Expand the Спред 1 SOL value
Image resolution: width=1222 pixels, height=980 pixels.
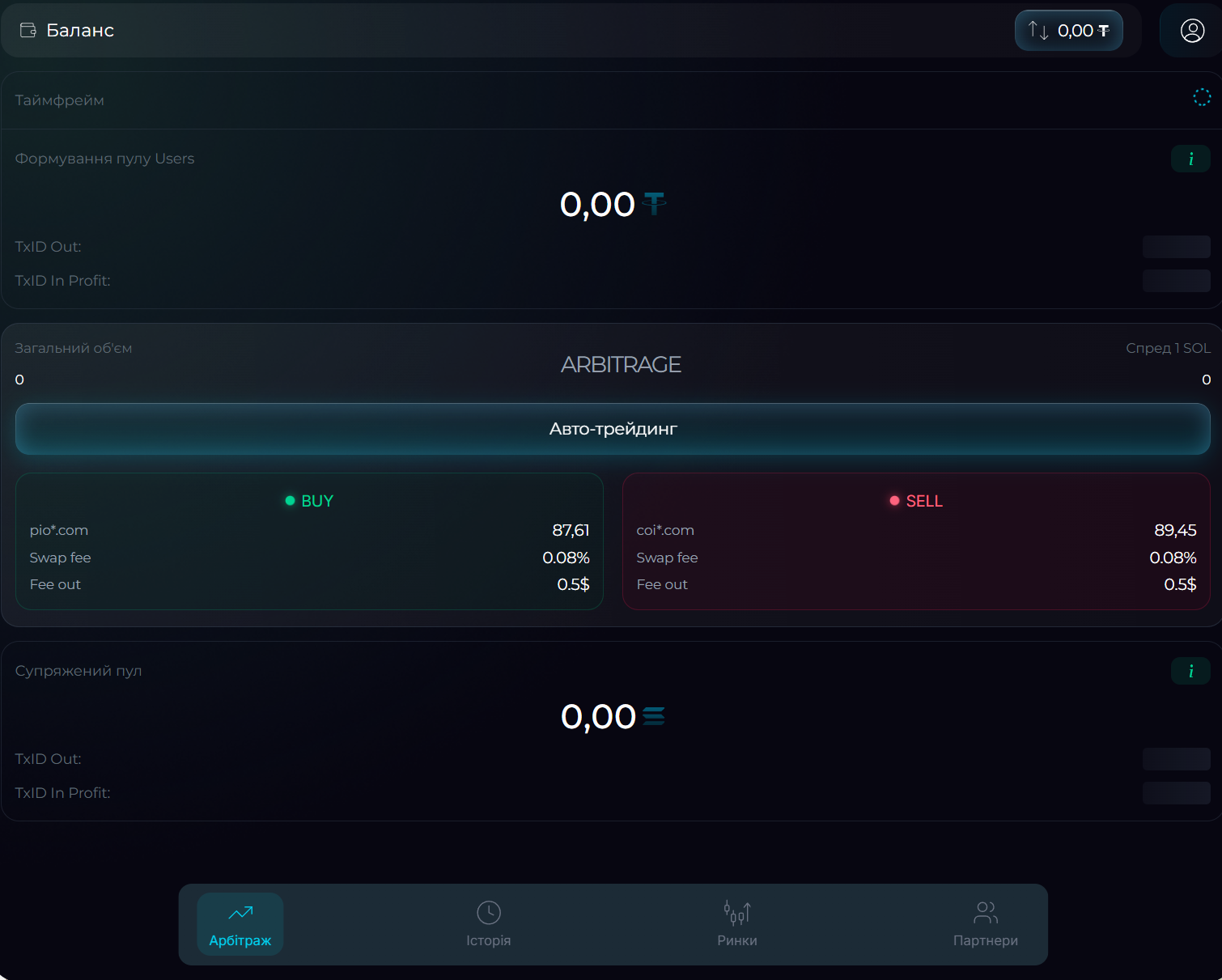(1169, 347)
